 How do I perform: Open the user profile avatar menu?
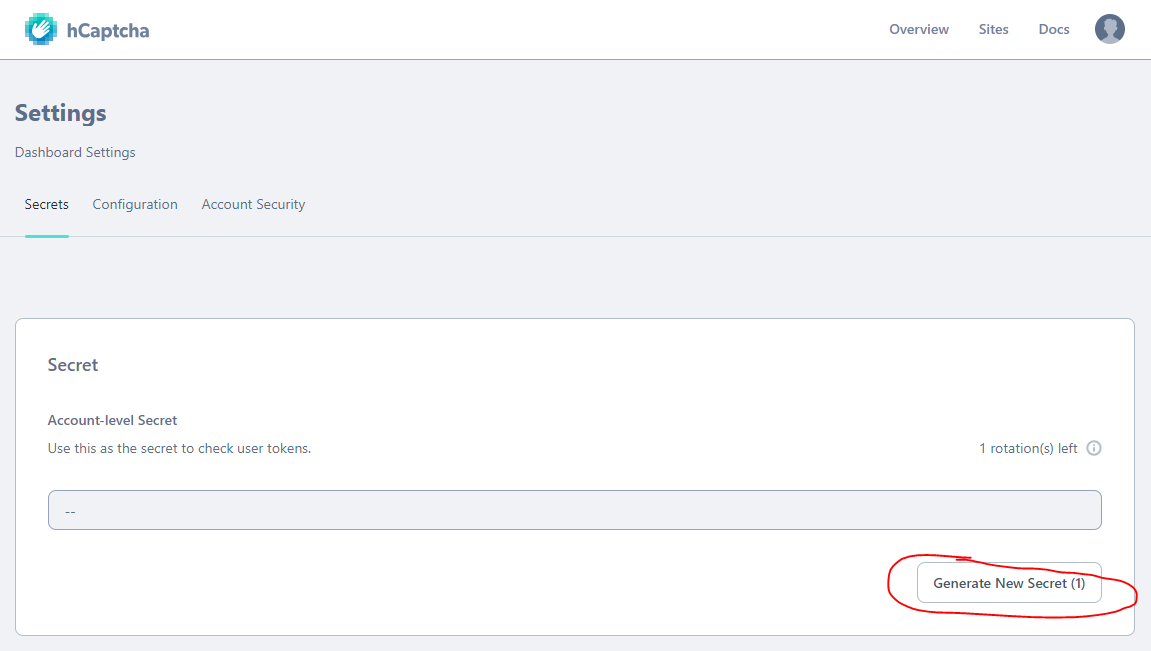(1109, 29)
